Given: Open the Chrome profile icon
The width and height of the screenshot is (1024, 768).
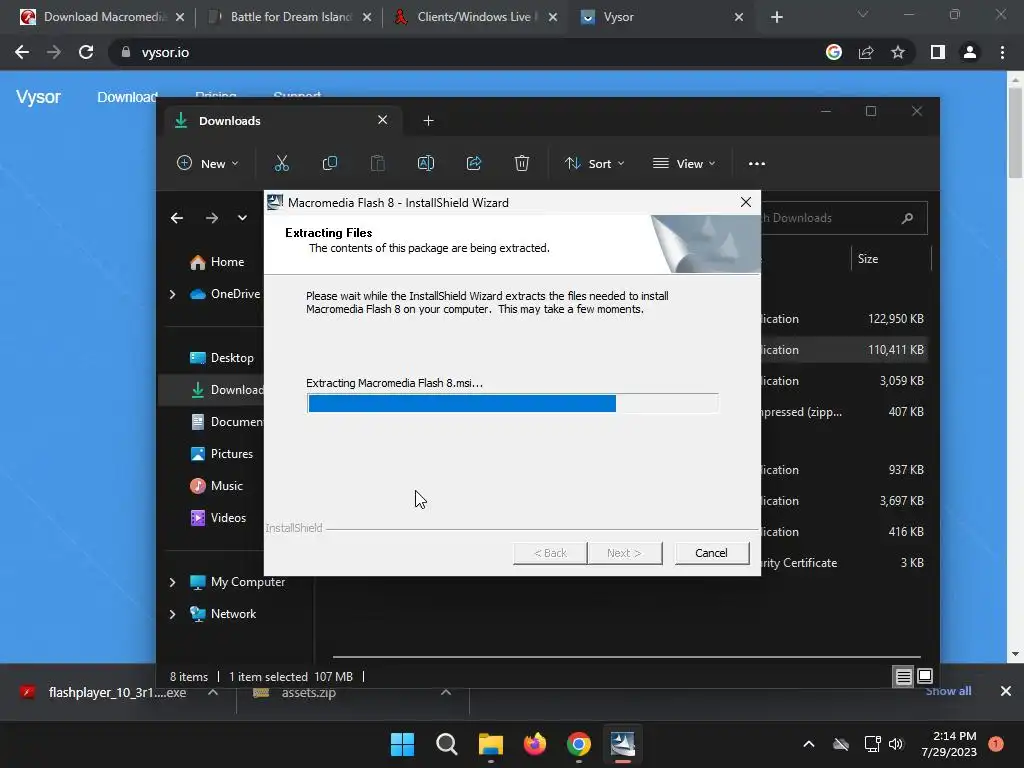Looking at the screenshot, I should click(970, 52).
